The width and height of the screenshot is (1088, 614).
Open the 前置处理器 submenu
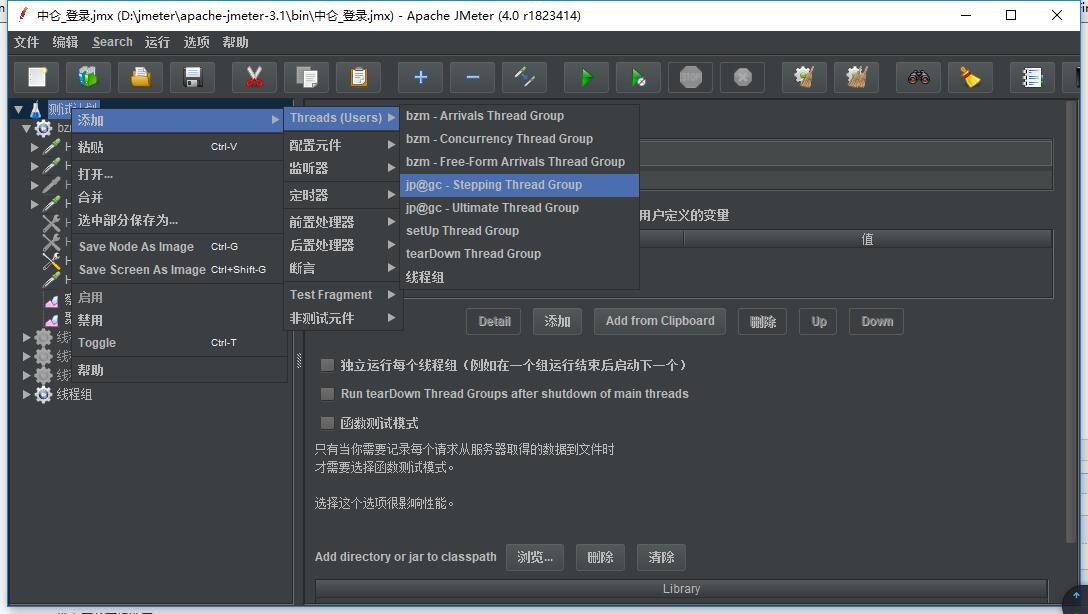[341, 222]
